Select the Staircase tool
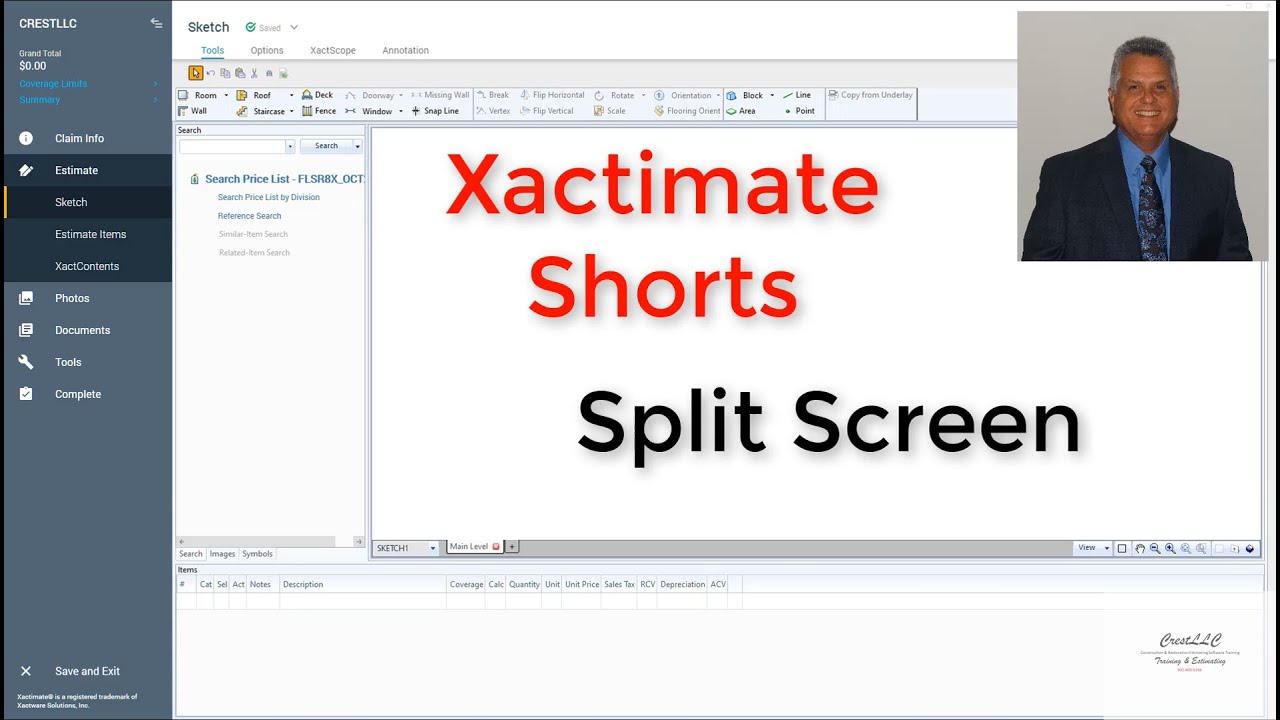 click(x=261, y=111)
